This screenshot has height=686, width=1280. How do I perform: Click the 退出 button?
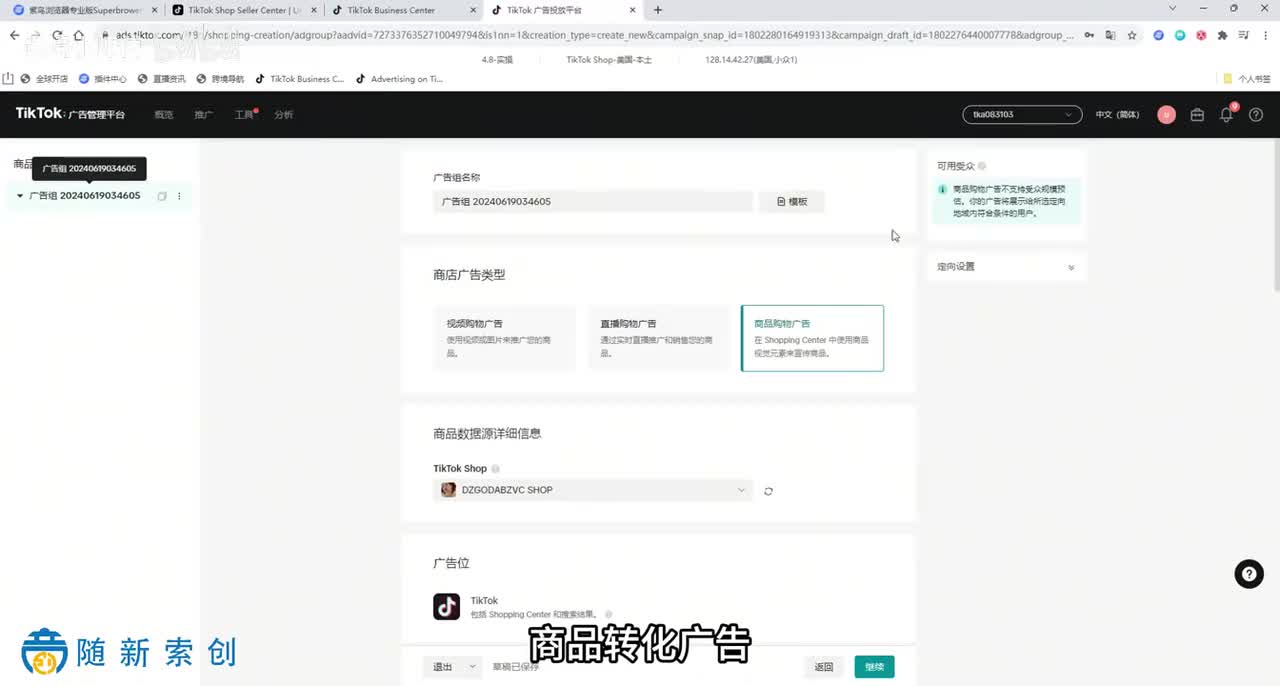(x=442, y=667)
